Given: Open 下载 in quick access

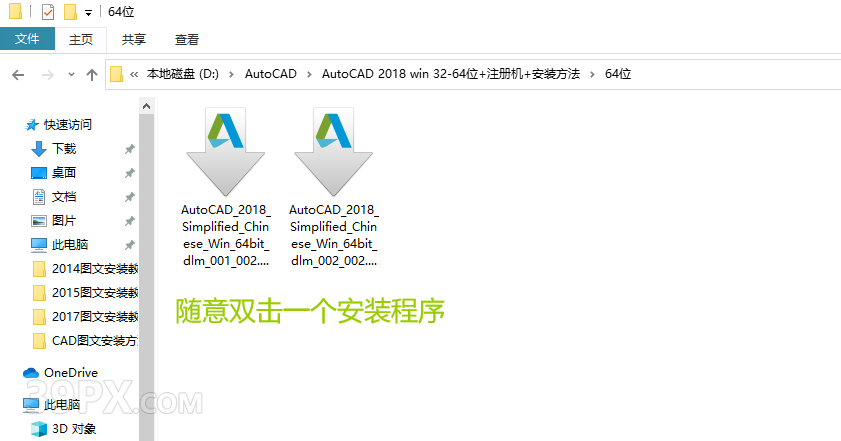Looking at the screenshot, I should (64, 149).
